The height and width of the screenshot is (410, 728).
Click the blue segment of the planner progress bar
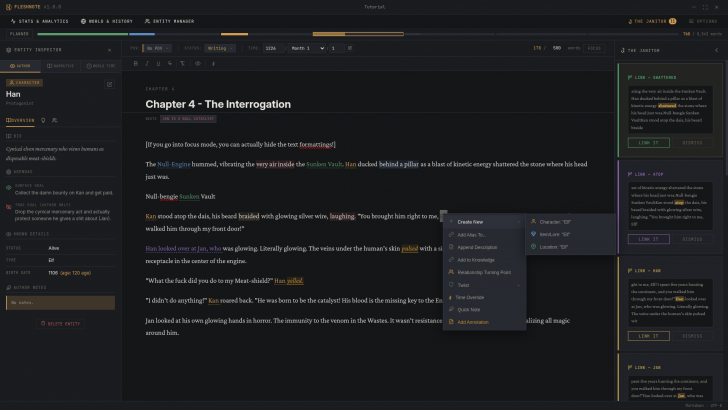(142, 34)
